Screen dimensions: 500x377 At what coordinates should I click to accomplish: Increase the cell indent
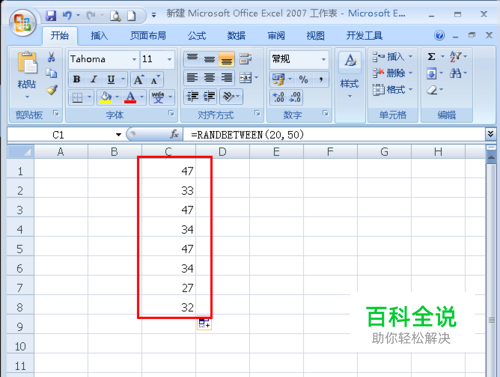click(x=209, y=97)
